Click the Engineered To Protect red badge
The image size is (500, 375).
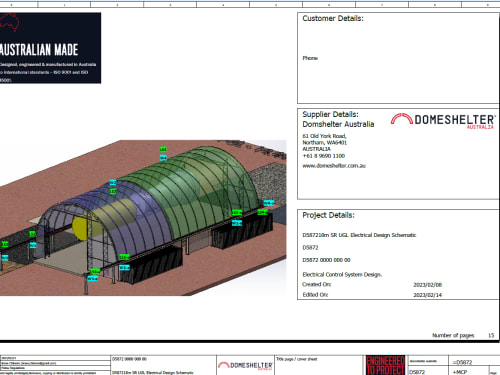tap(385, 365)
